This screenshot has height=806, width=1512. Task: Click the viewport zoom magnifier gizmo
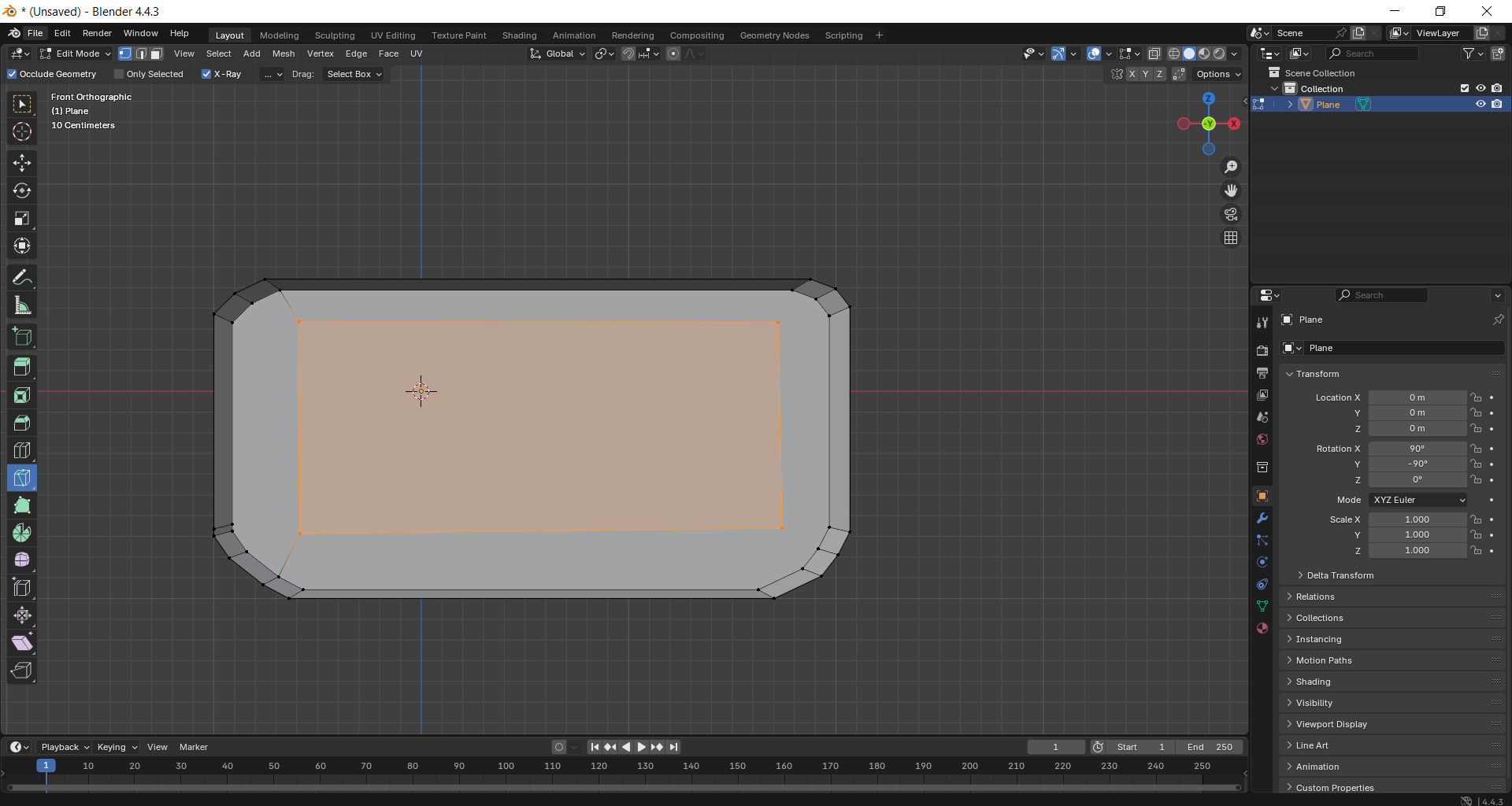click(x=1231, y=167)
